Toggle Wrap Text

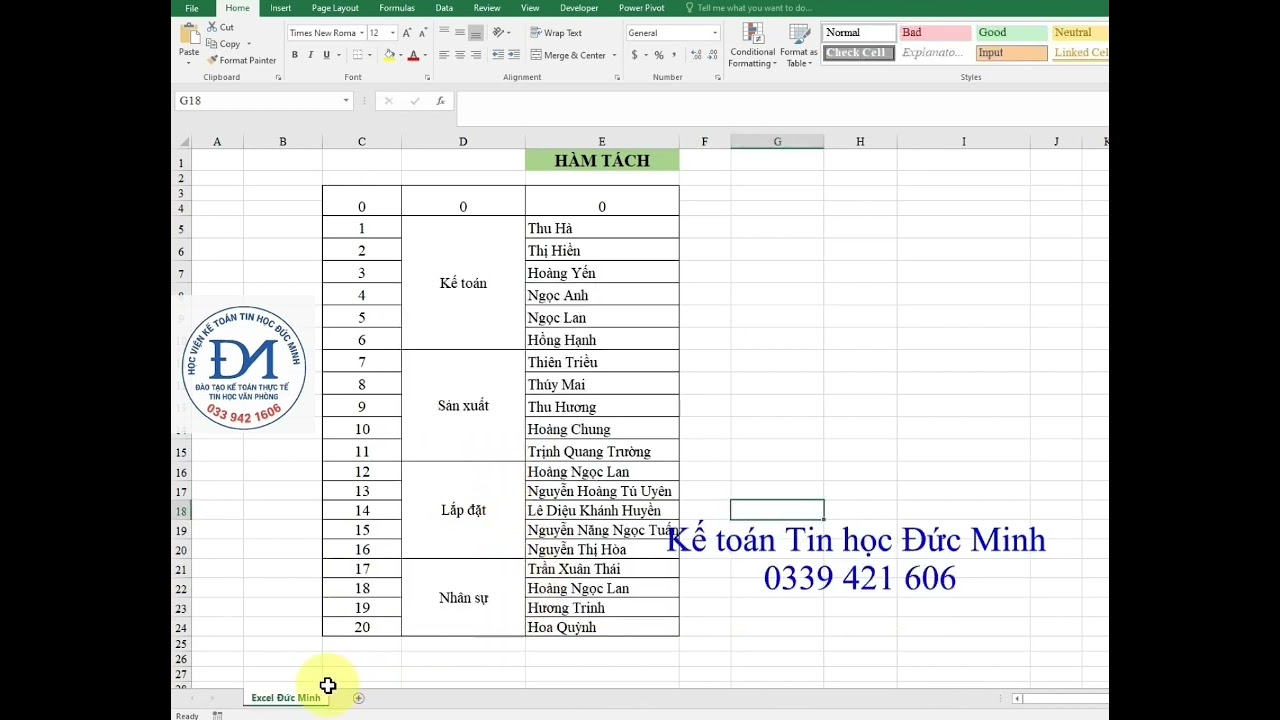pyautogui.click(x=556, y=33)
